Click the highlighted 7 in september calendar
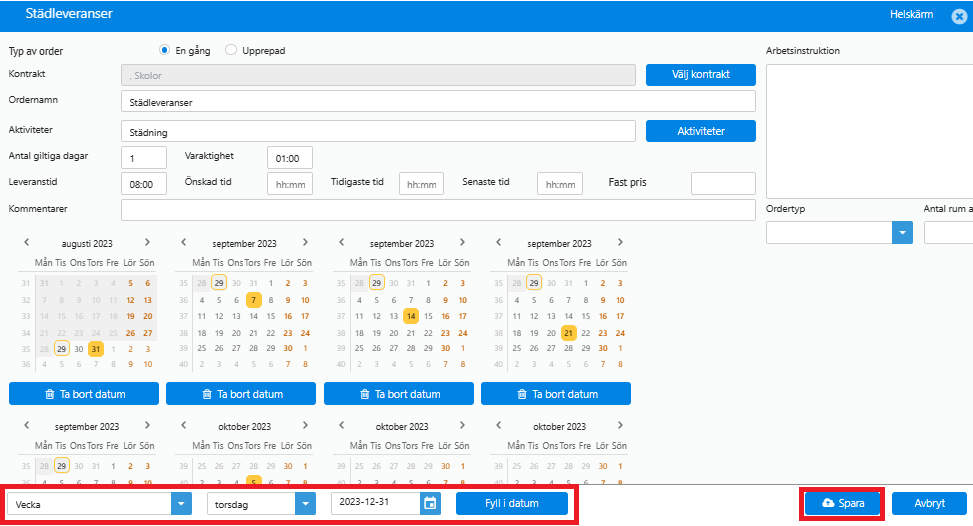The image size is (973, 526). pyautogui.click(x=253, y=300)
